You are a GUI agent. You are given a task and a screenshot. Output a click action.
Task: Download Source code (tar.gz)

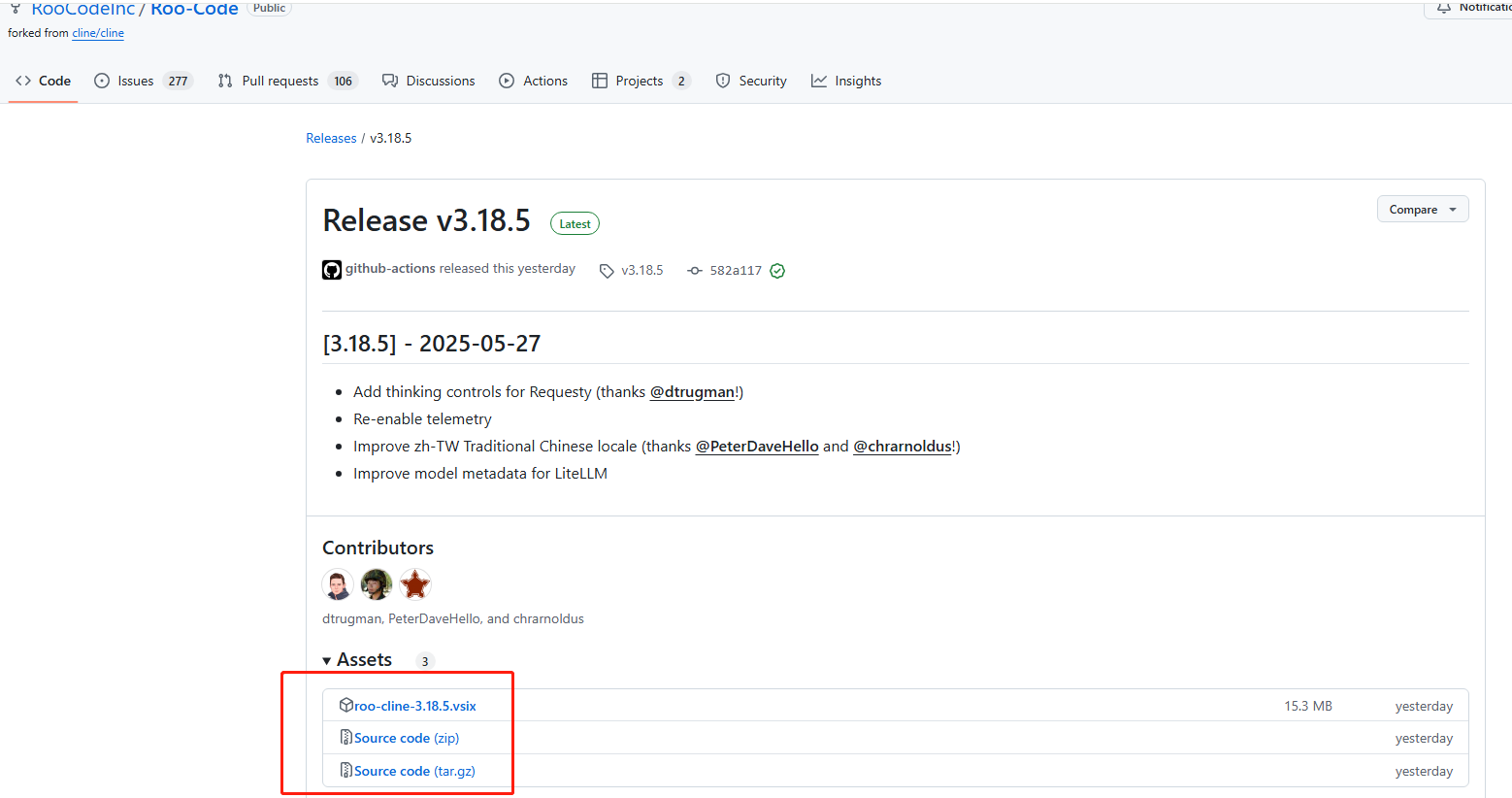click(414, 771)
